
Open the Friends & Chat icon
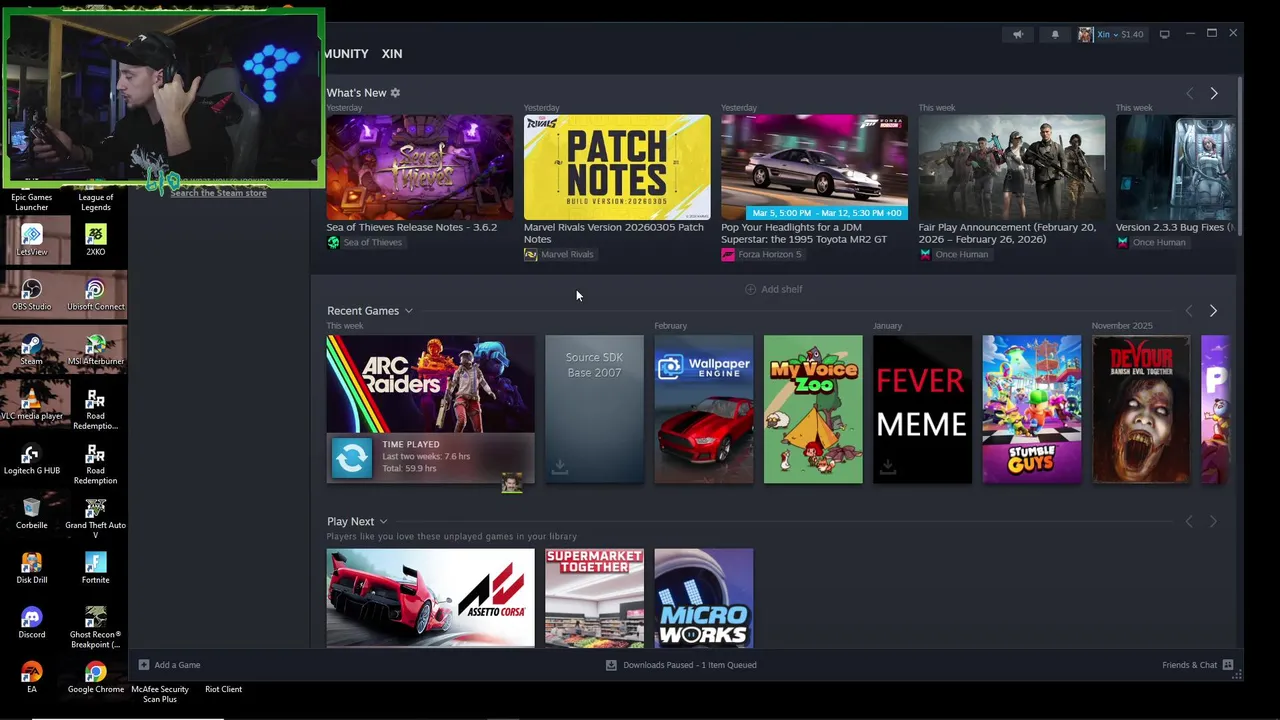[x=1228, y=664]
